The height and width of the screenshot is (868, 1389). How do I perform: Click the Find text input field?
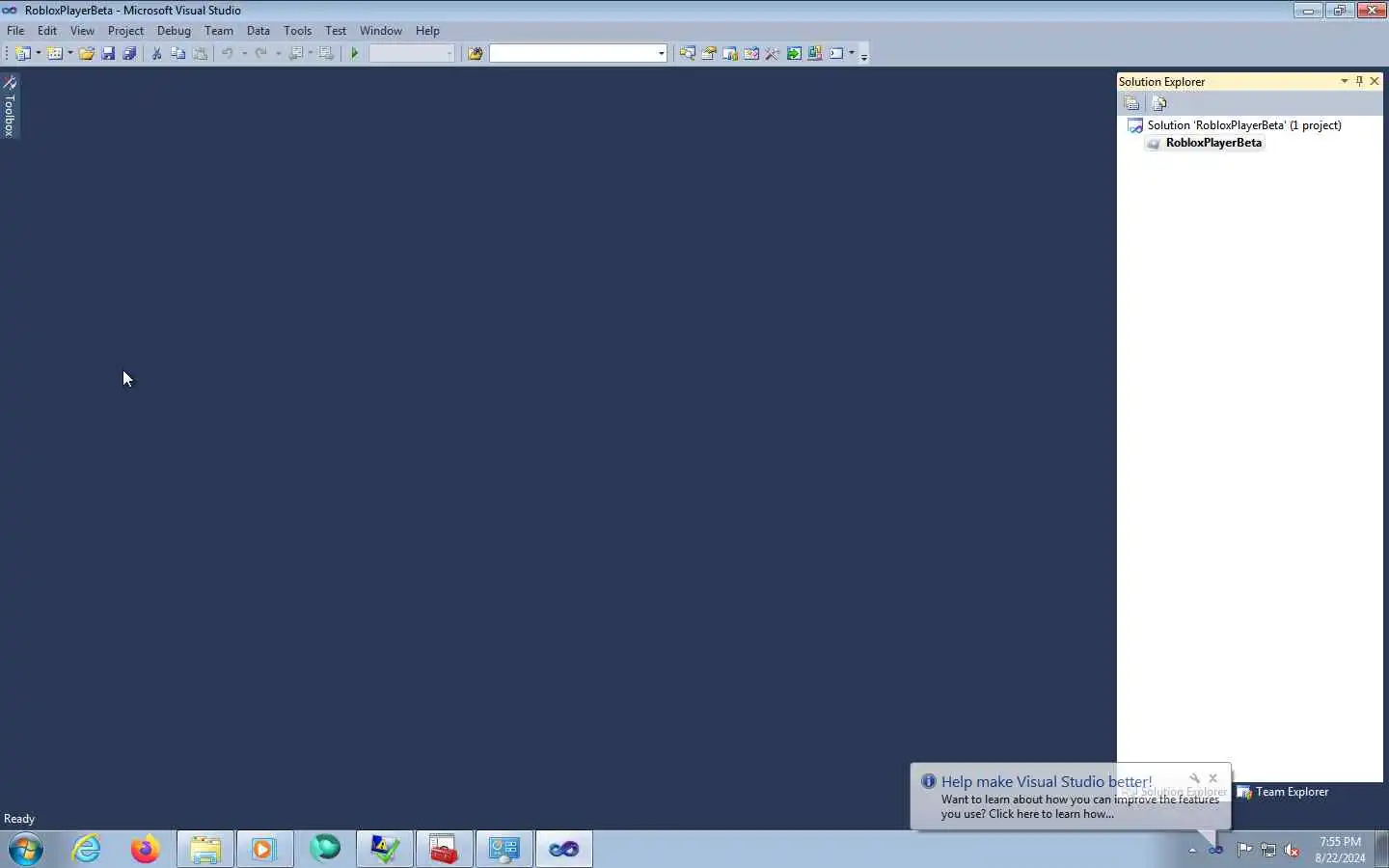click(x=573, y=54)
